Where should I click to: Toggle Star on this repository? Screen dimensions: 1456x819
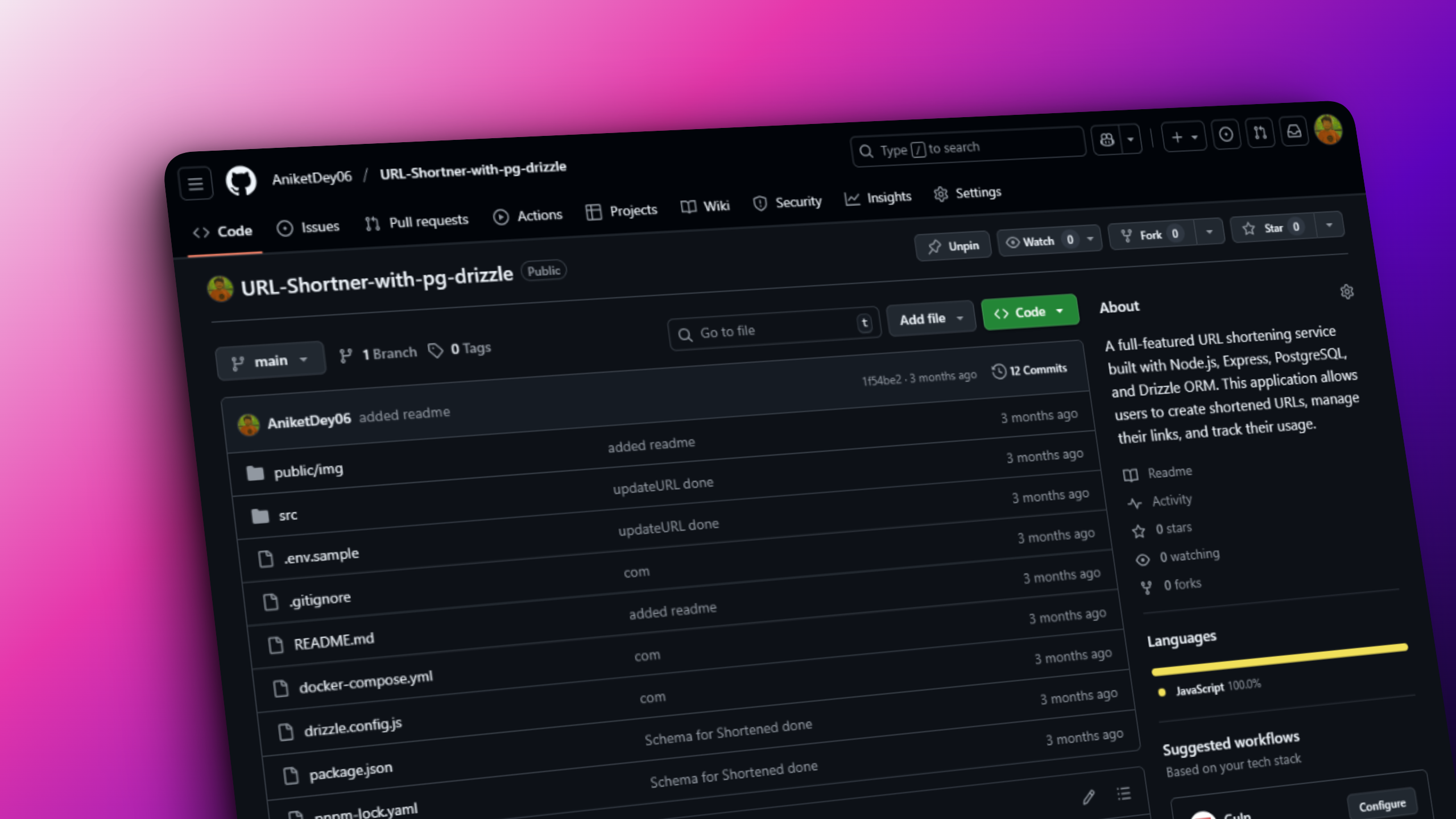1273,228
